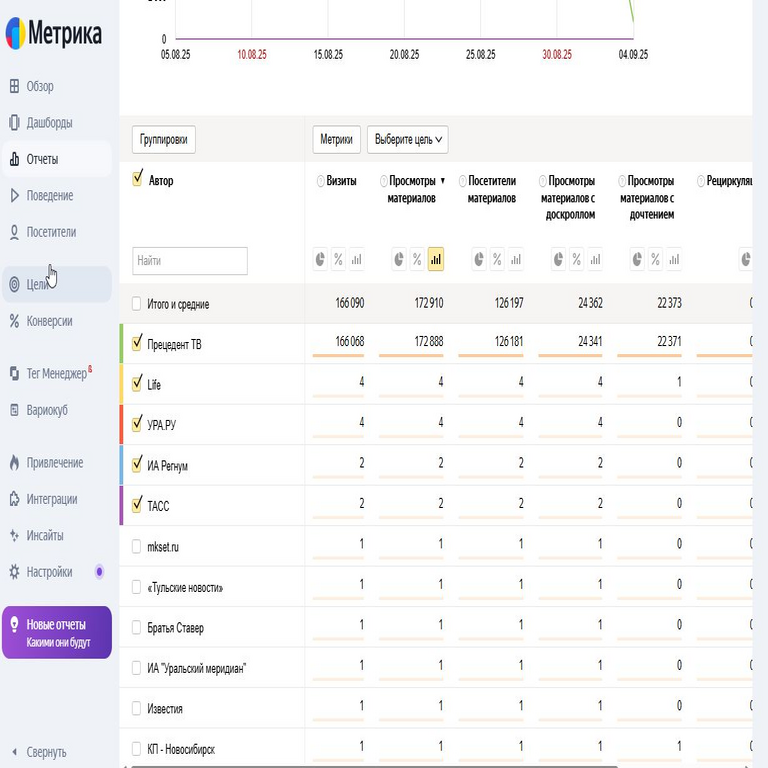This screenshot has height=768, width=768.
Task: Click the Посетители материалов column header
Action: point(492,190)
